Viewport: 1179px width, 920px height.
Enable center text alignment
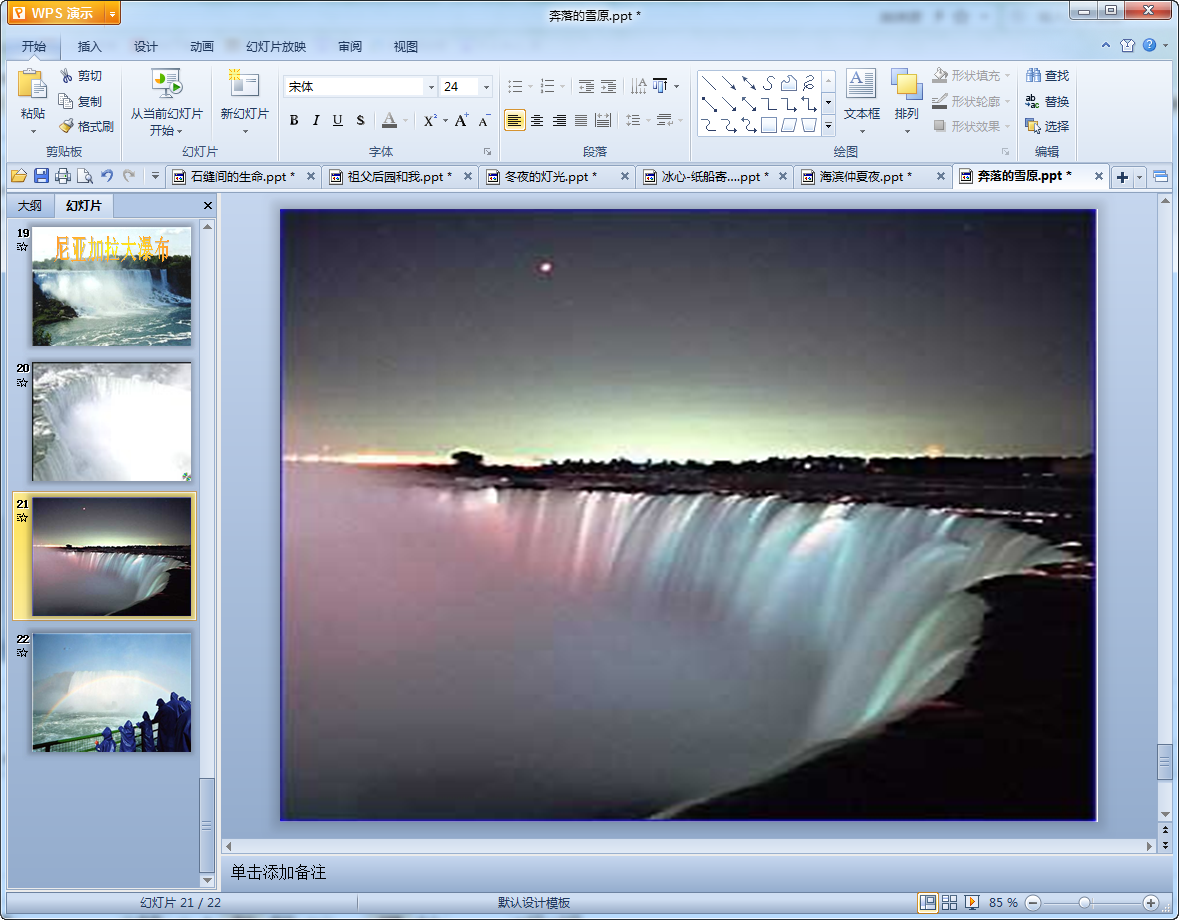click(x=537, y=121)
